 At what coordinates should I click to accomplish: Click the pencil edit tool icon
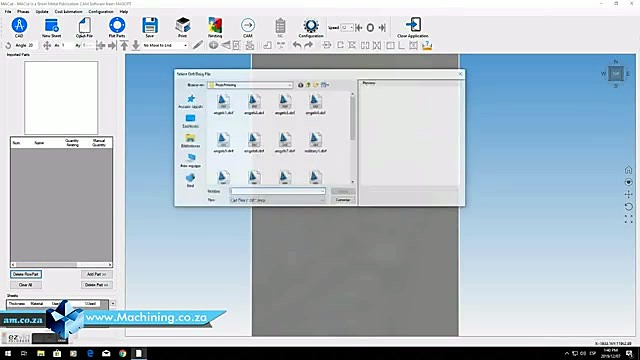click(198, 45)
